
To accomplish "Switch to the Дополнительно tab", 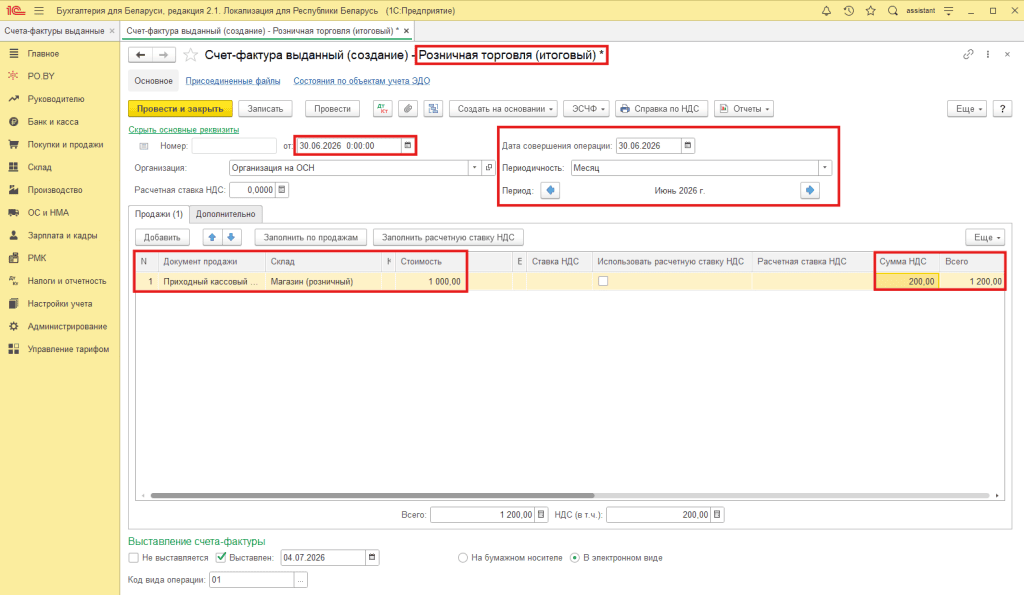I will click(x=225, y=214).
